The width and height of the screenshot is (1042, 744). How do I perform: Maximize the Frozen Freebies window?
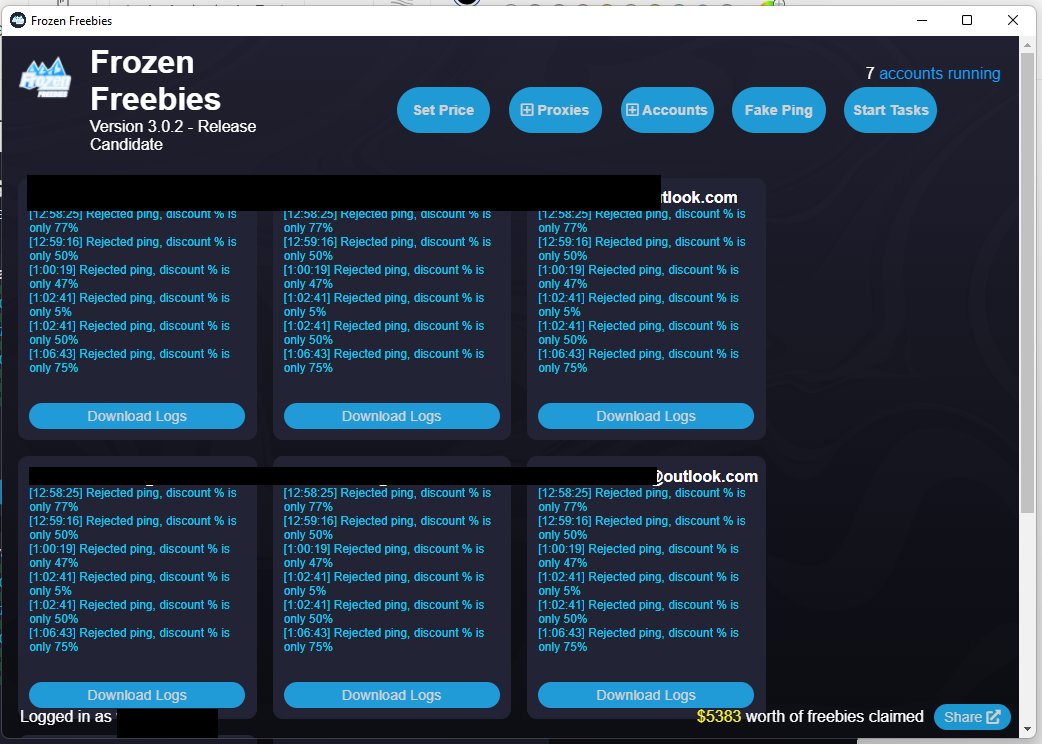pyautogui.click(x=967, y=20)
